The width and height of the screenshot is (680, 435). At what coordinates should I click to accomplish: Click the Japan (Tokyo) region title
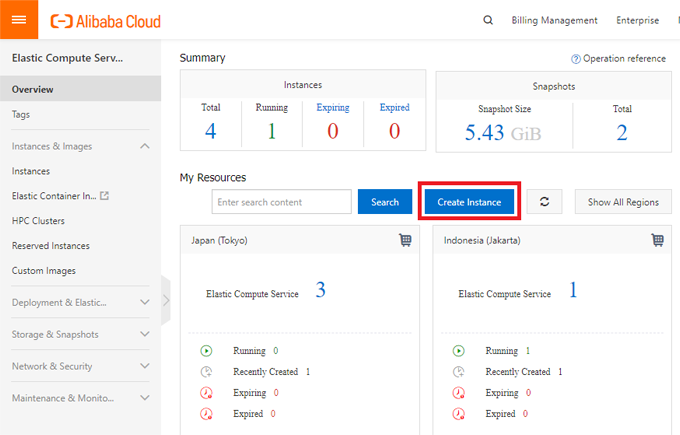(x=219, y=240)
